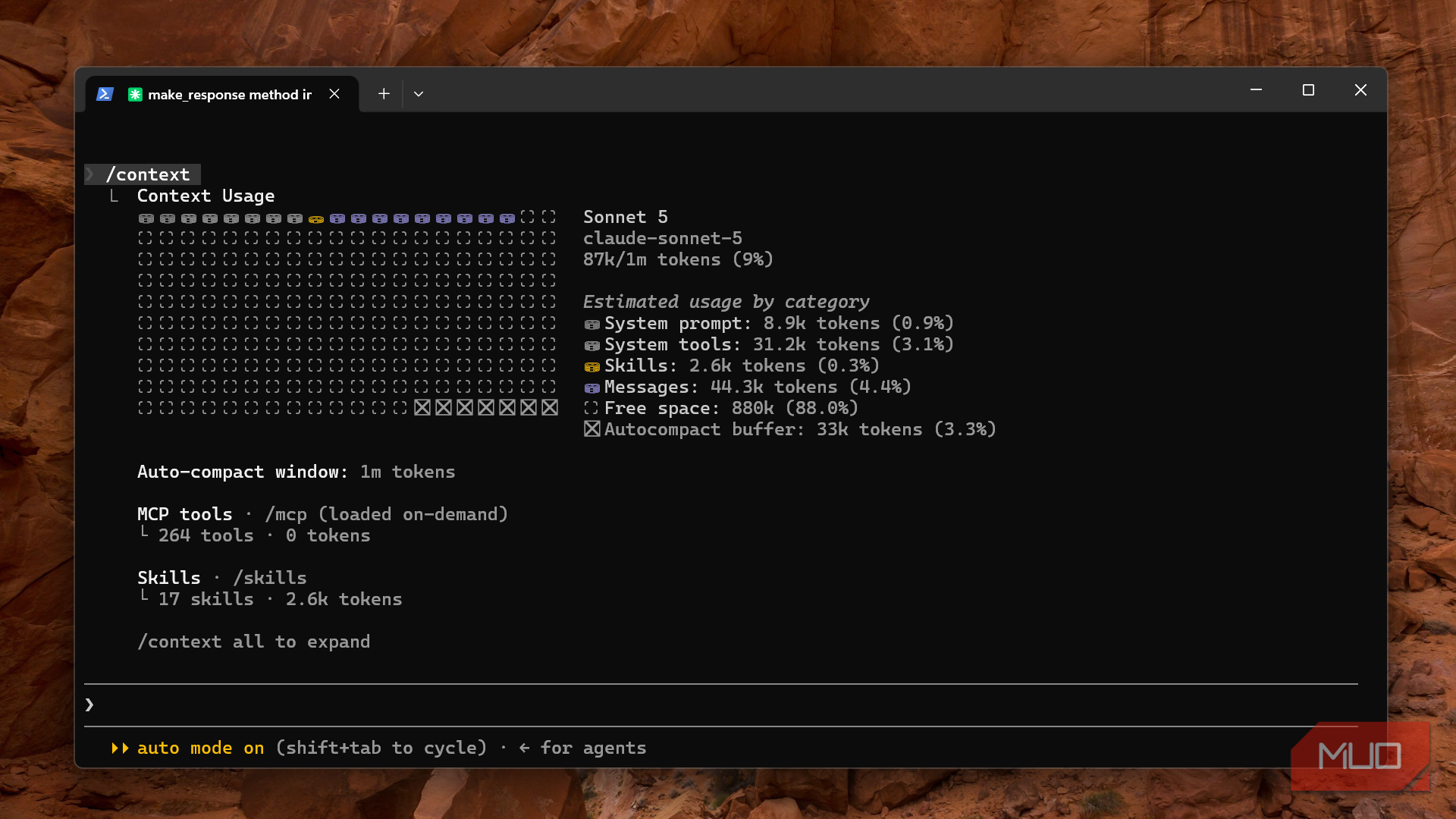Maximize the terminal window
Image resolution: width=1456 pixels, height=819 pixels.
[x=1308, y=90]
